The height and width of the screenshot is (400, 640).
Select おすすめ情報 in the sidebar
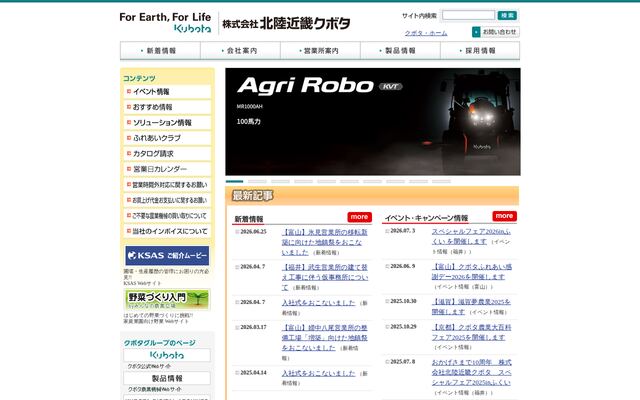pos(167,107)
